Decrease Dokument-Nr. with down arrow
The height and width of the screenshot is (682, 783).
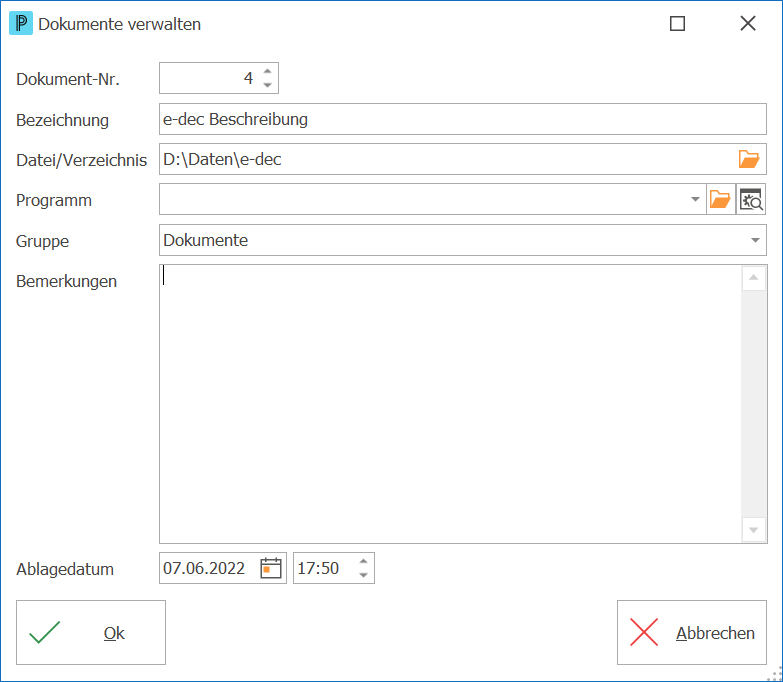click(268, 85)
